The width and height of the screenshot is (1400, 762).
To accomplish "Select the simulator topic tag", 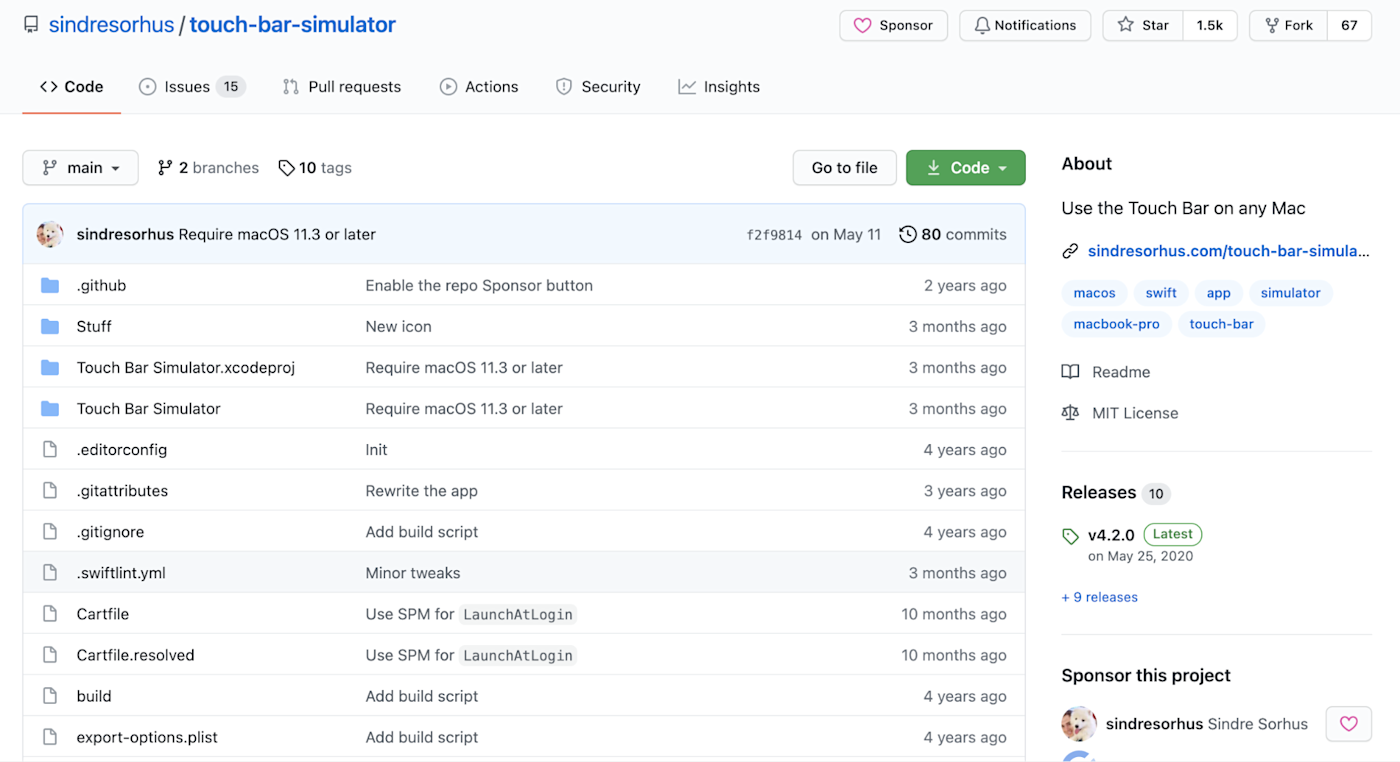I will click(1290, 293).
